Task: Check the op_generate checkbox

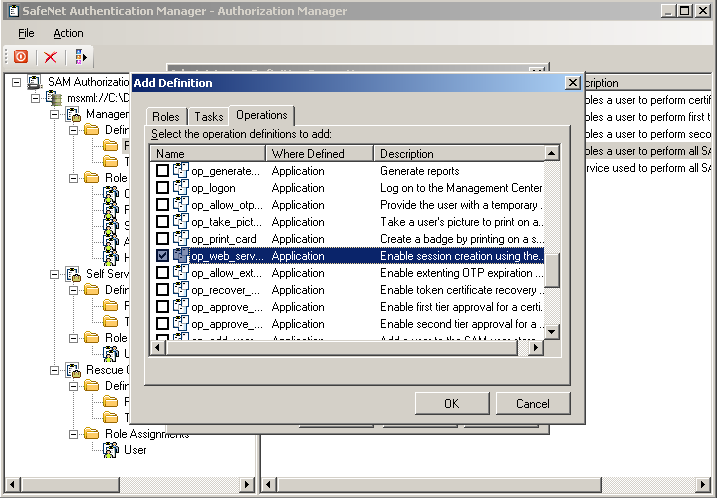Action: click(162, 171)
